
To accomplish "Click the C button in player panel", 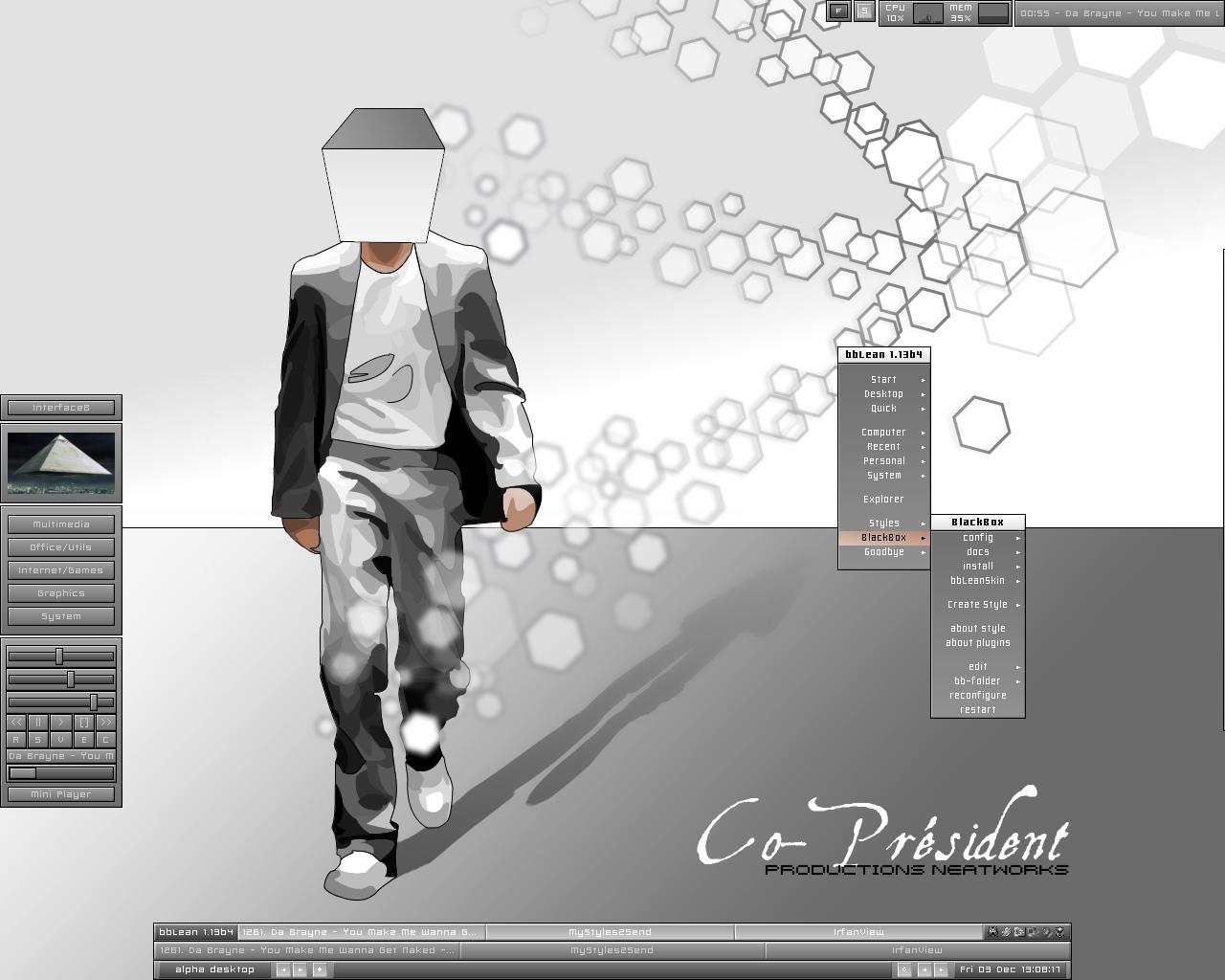I will pos(106,740).
